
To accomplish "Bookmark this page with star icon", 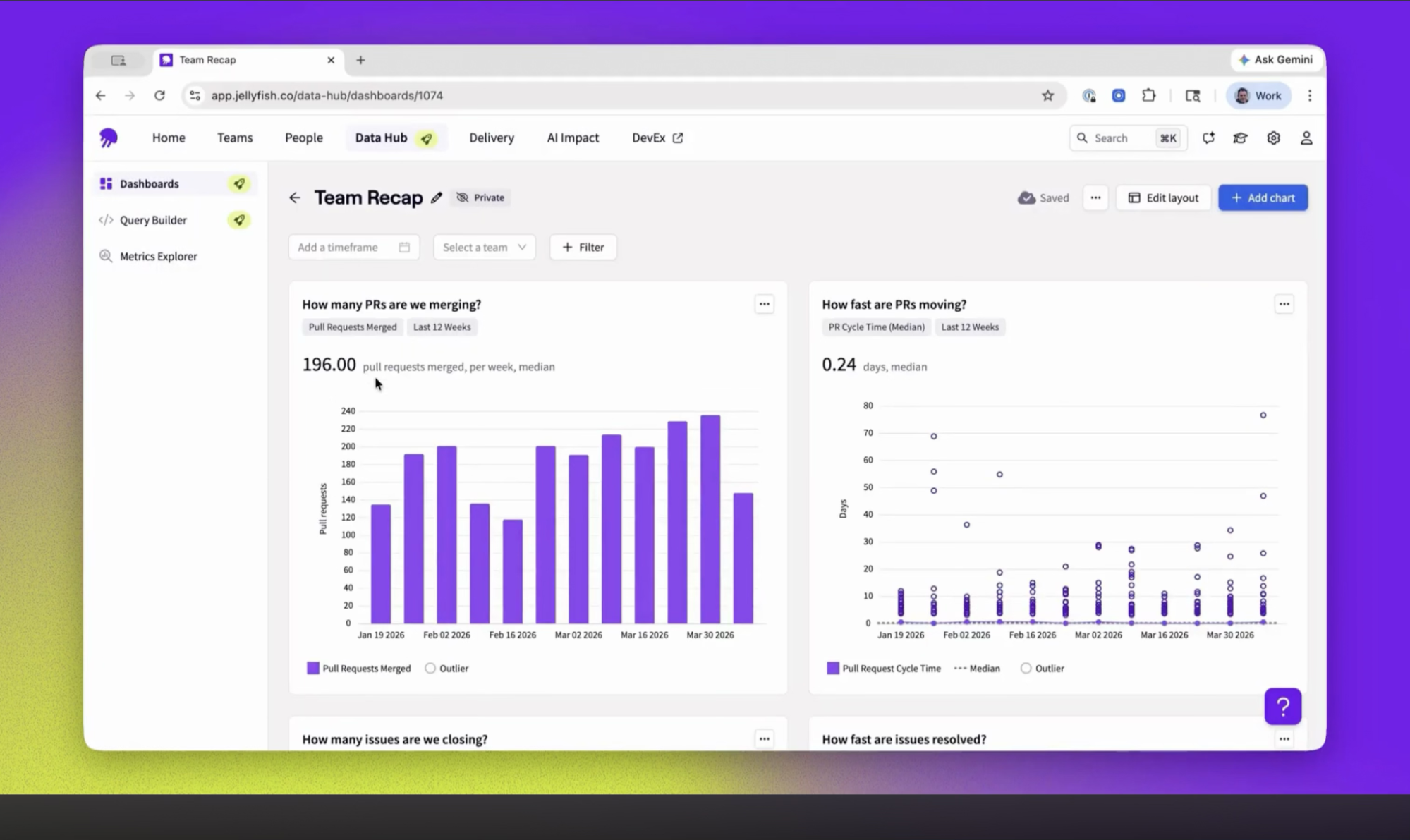I will point(1047,95).
